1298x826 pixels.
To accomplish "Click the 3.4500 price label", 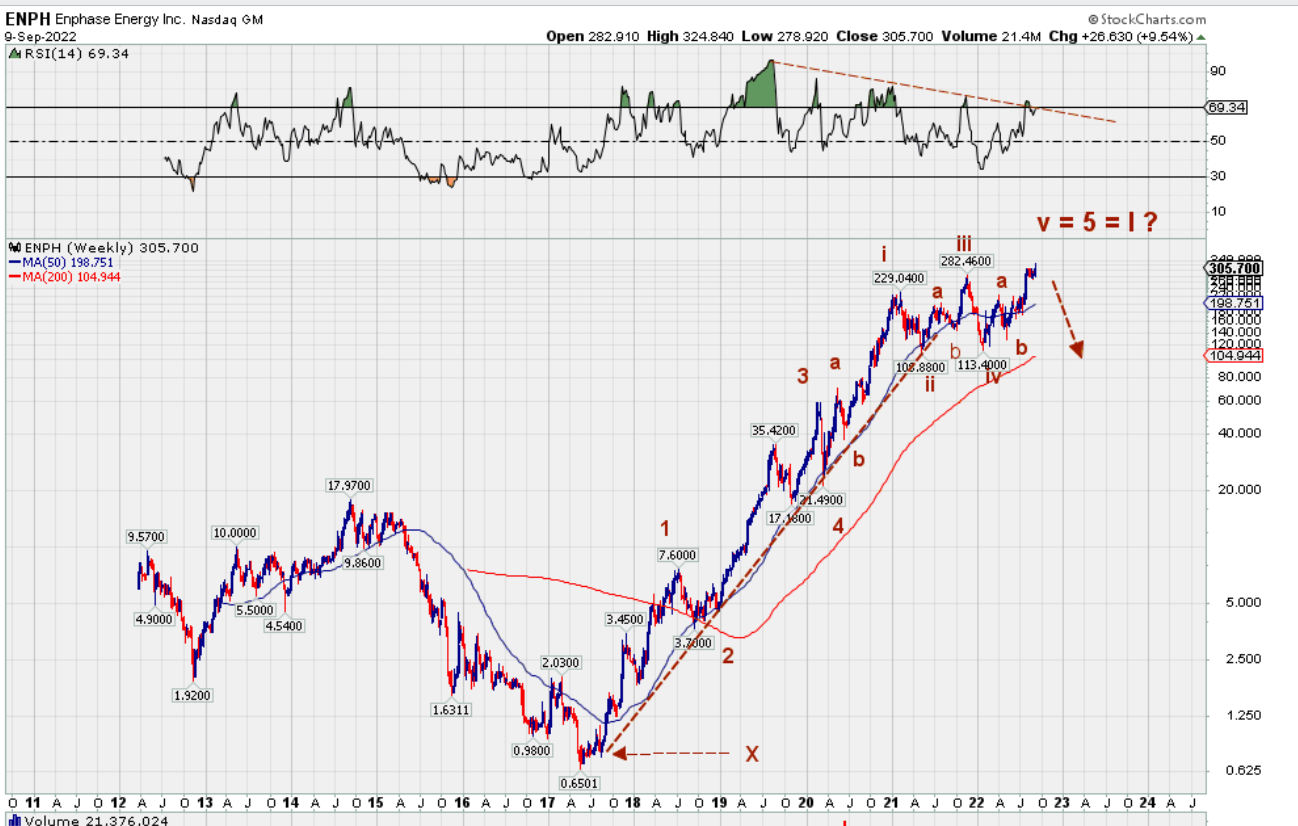I will [x=625, y=620].
